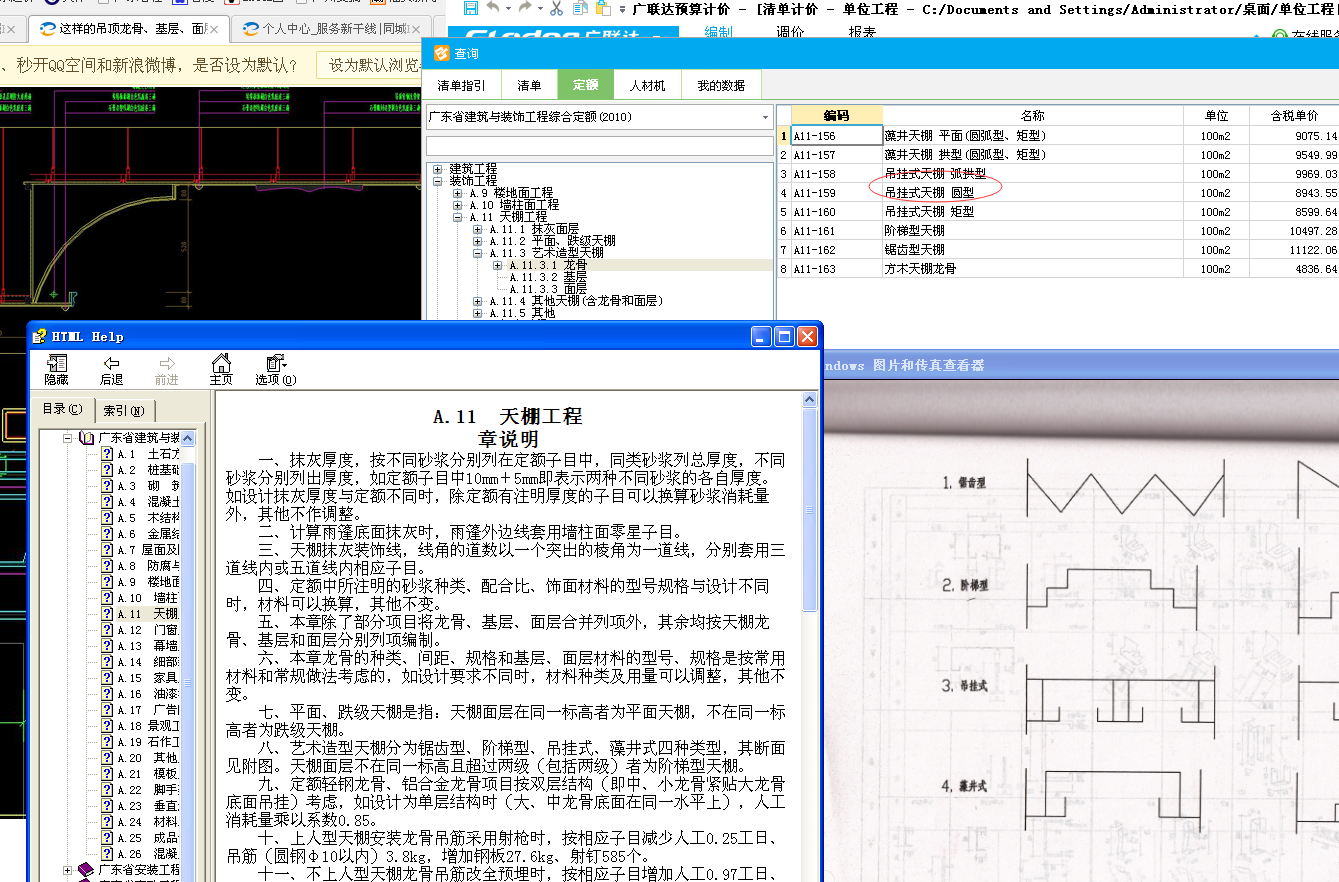1339x882 pixels.
Task: Click the 设为默认浏览 button in browser
Action: 368,65
